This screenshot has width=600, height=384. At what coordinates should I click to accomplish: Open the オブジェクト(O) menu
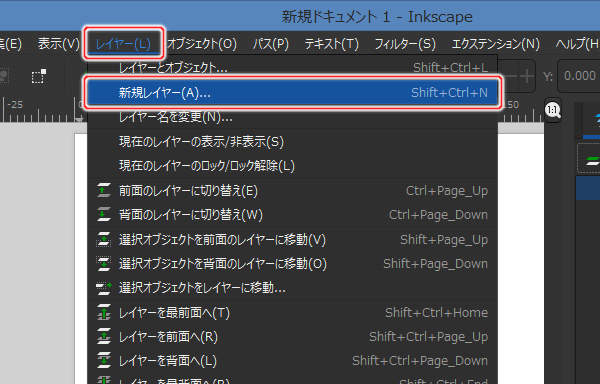[x=202, y=44]
